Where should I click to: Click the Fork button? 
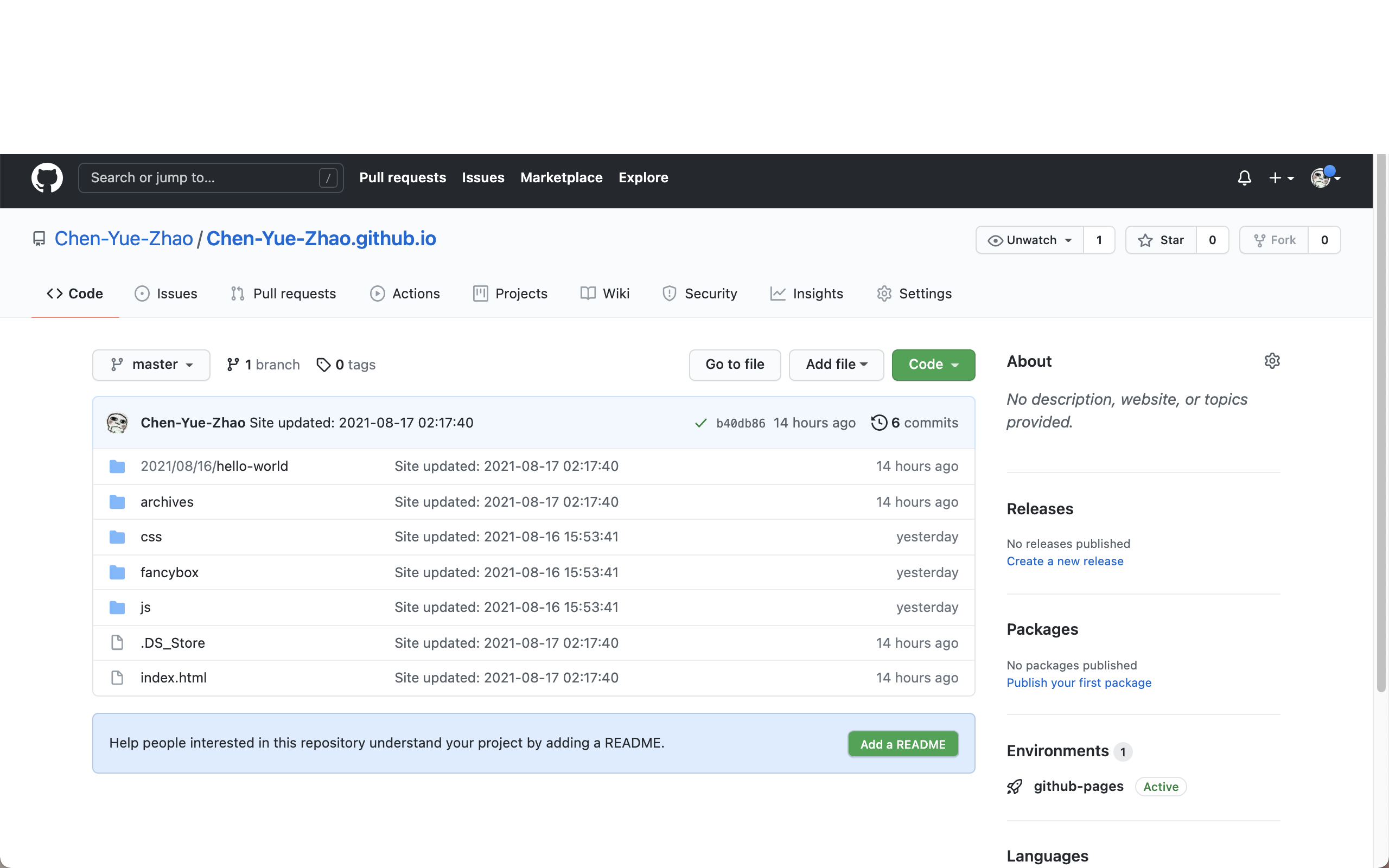point(1273,240)
